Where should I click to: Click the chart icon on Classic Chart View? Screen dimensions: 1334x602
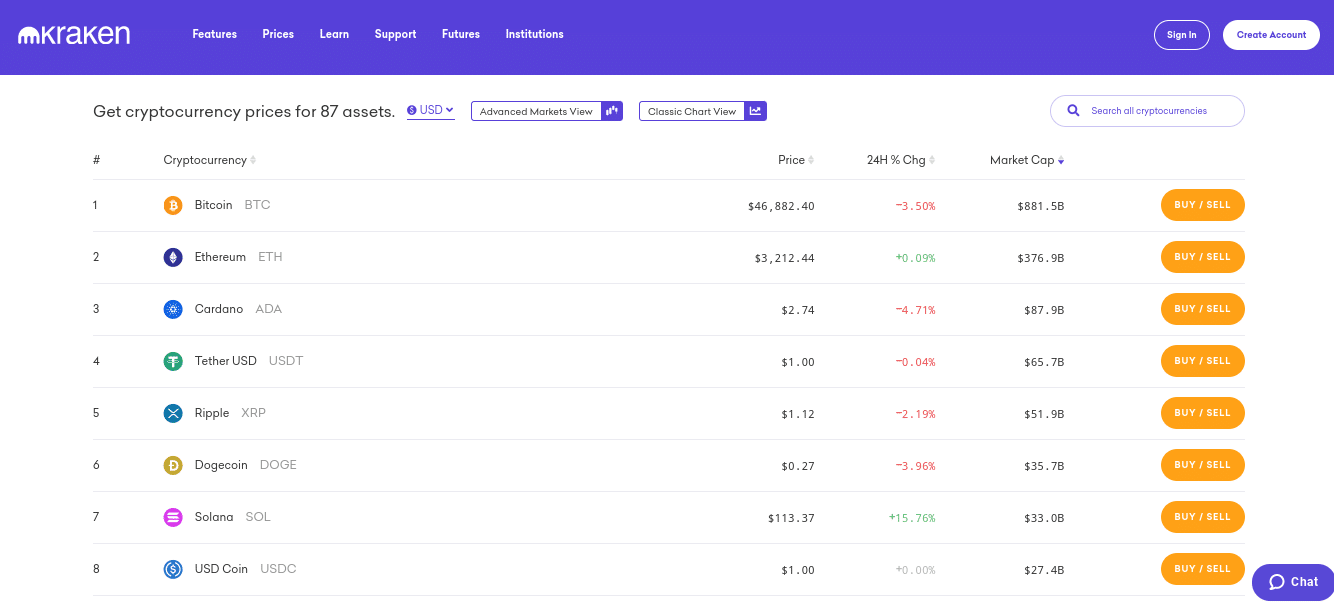coord(756,111)
